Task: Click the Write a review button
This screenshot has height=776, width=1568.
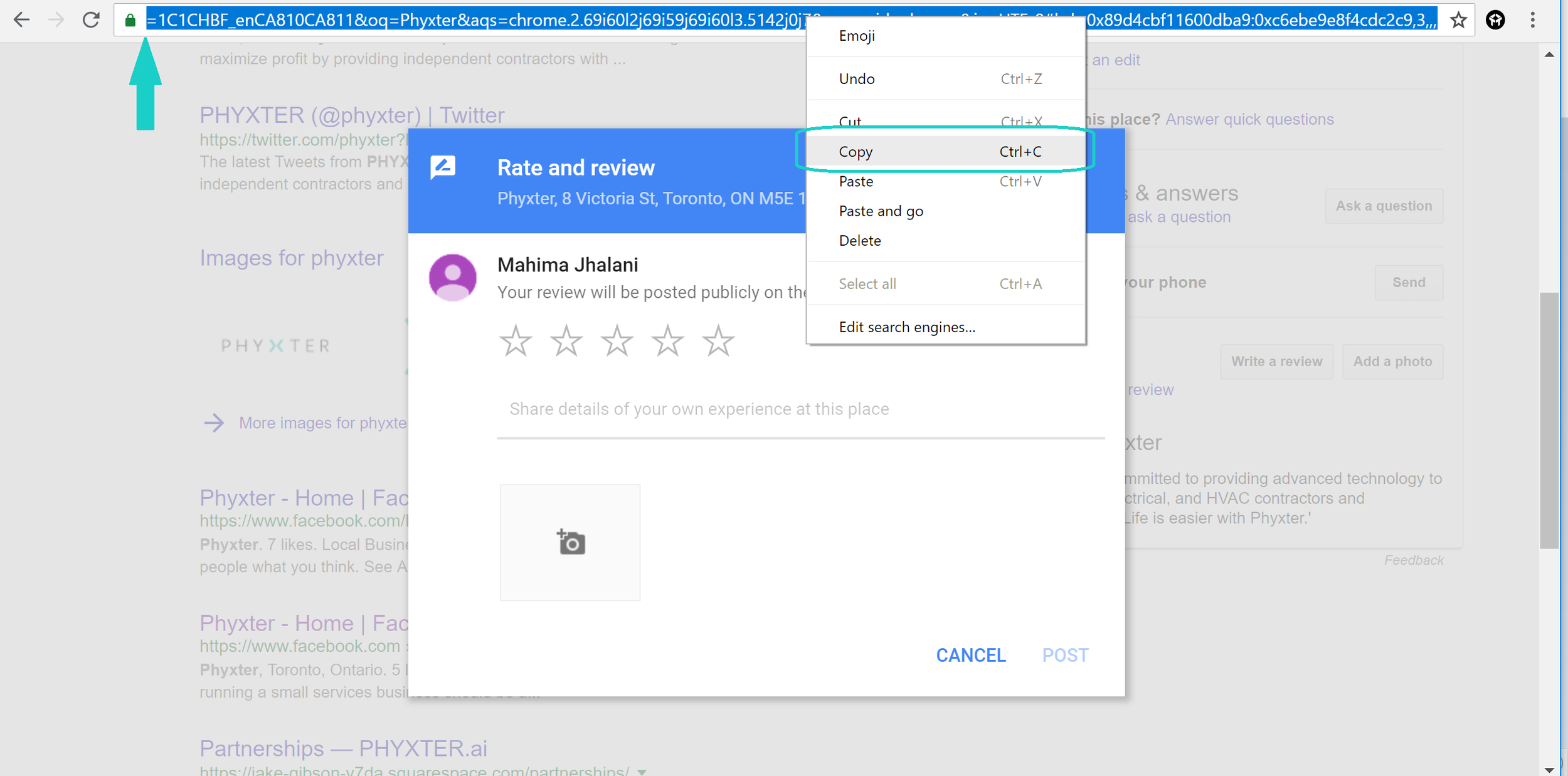Action: 1276,361
